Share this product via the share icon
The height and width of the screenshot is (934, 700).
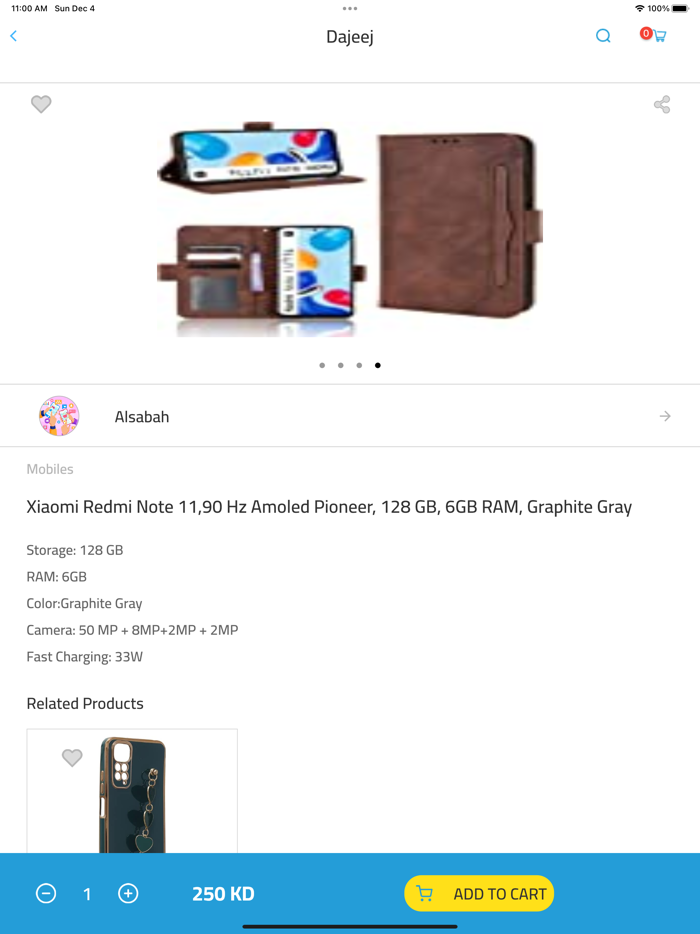click(662, 105)
